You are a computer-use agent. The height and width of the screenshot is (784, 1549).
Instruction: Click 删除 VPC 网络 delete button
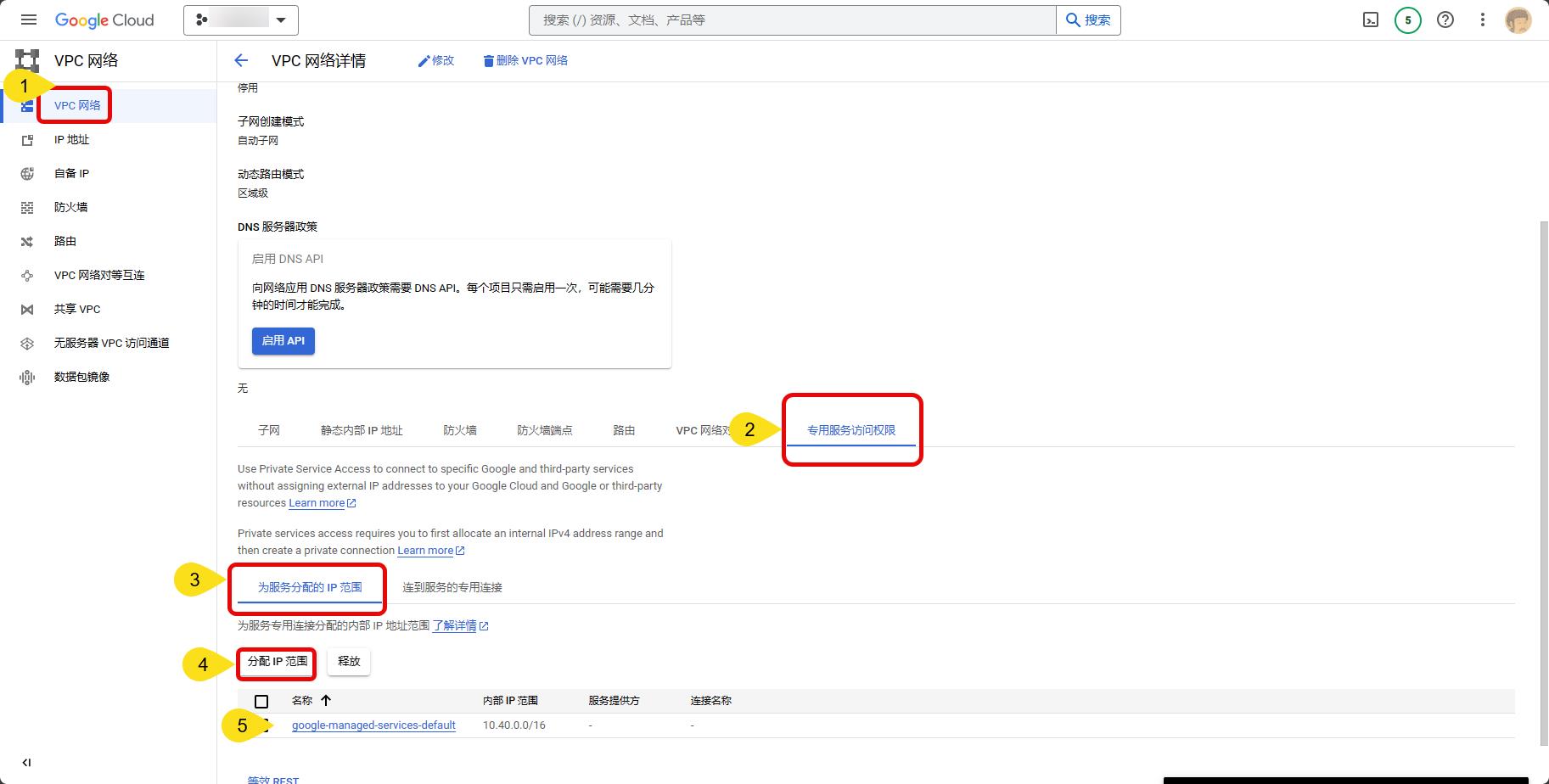(x=525, y=60)
